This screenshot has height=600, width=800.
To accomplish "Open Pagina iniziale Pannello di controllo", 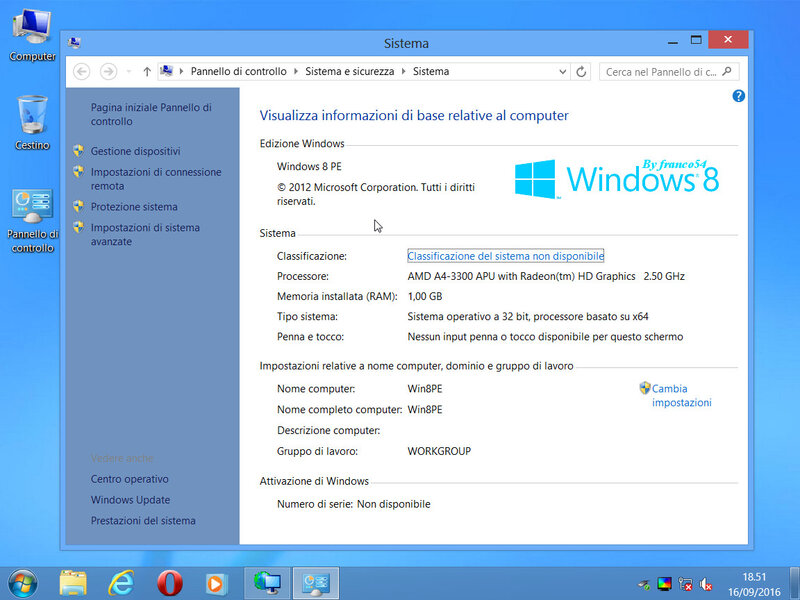I will (x=151, y=114).
